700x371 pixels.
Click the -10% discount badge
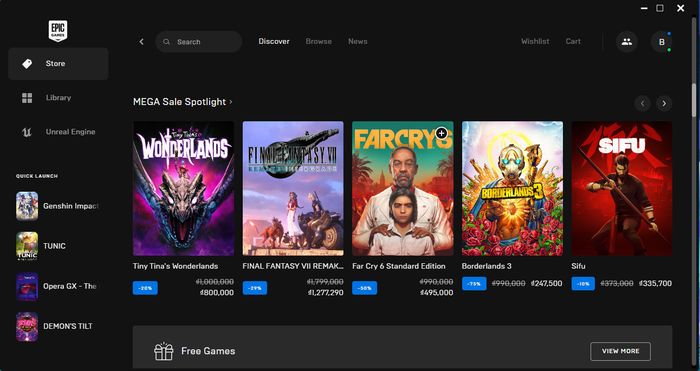[583, 283]
